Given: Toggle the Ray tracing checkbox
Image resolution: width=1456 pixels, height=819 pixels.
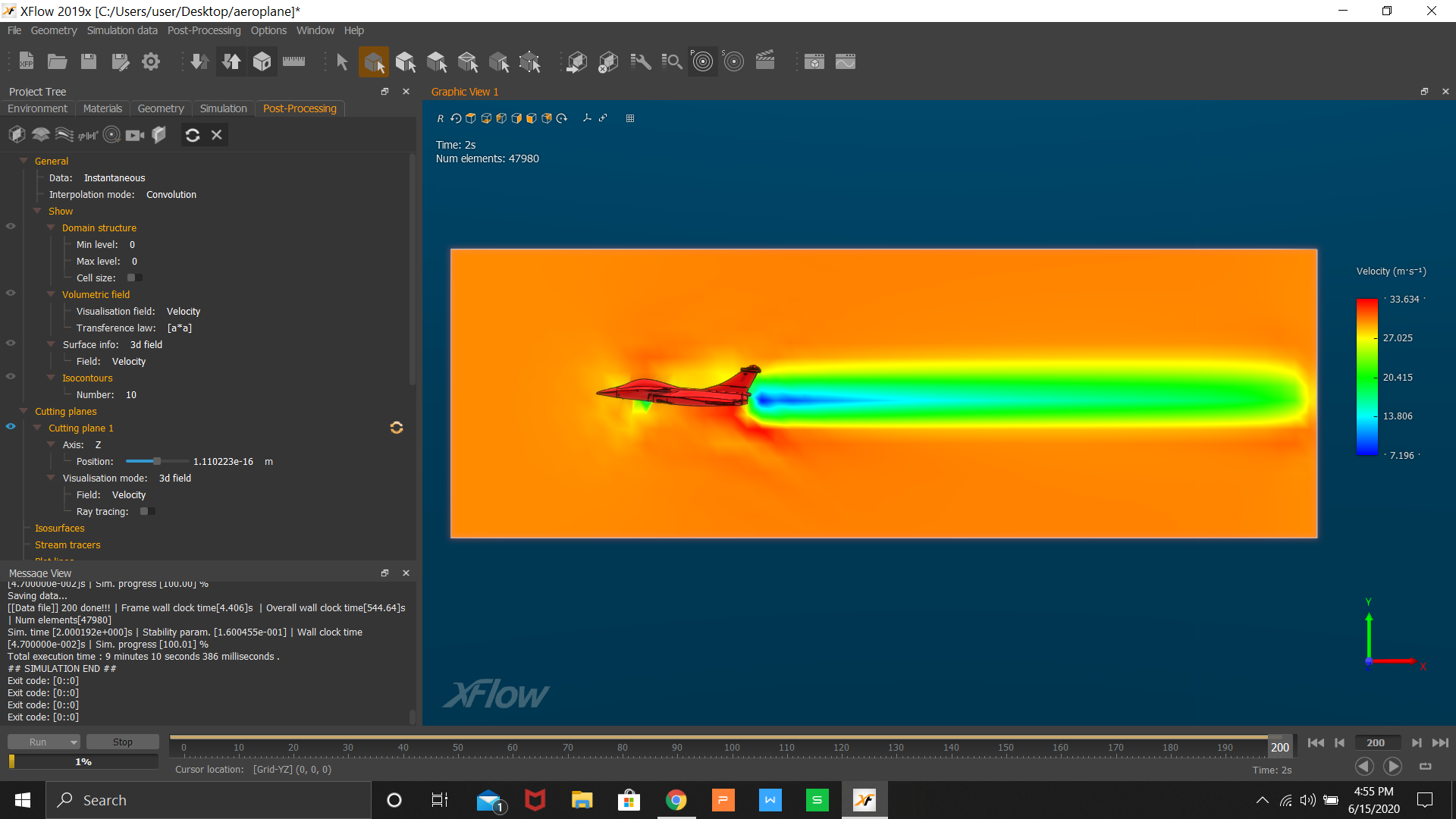Looking at the screenshot, I should [x=147, y=512].
